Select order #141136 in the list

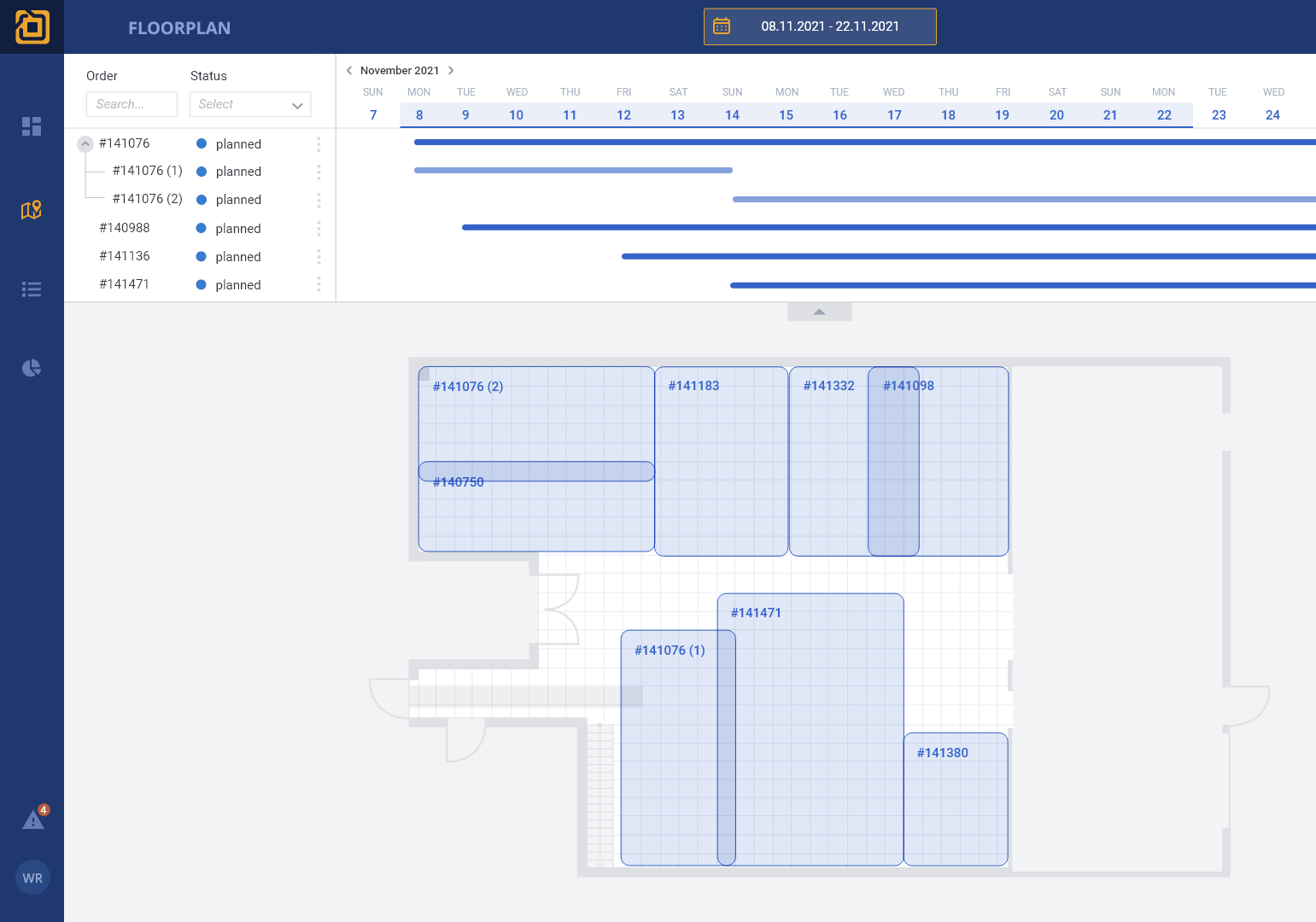(125, 256)
